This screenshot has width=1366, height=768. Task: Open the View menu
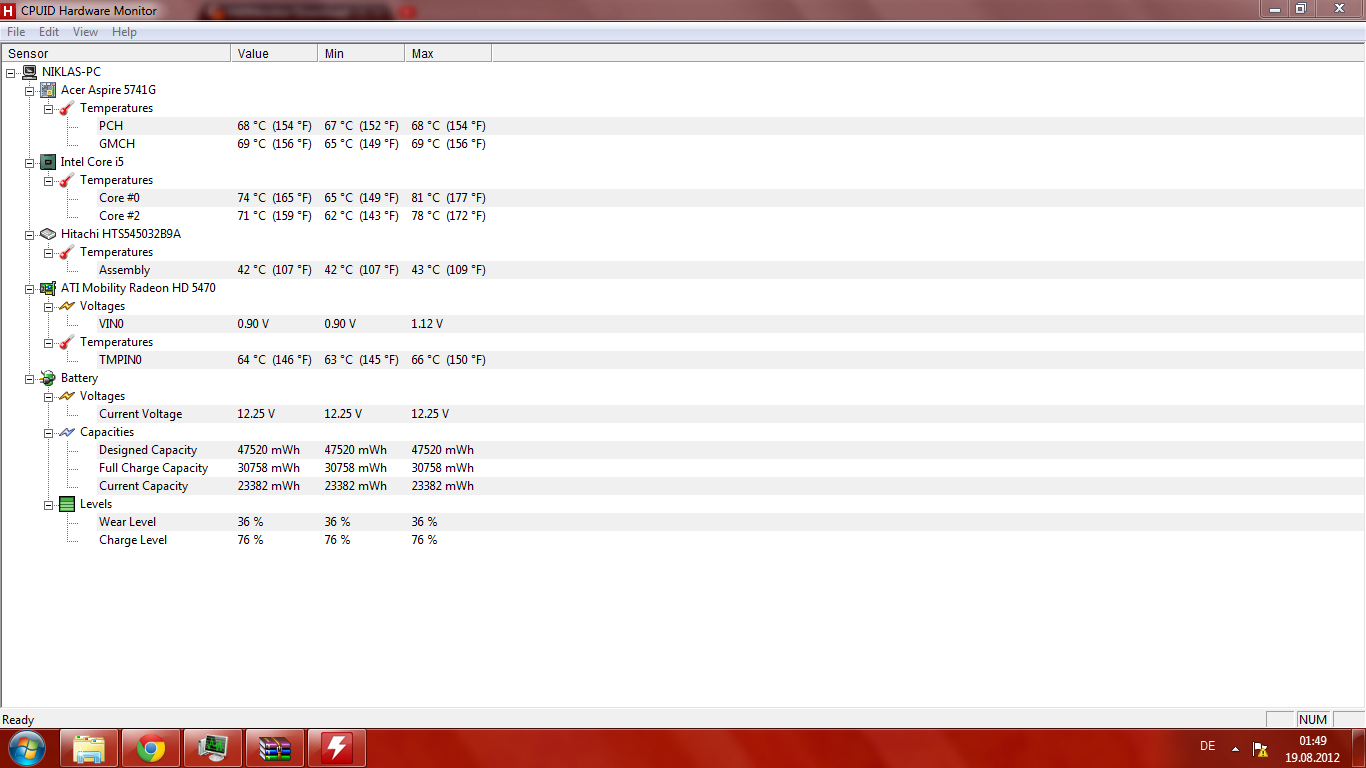coord(85,32)
